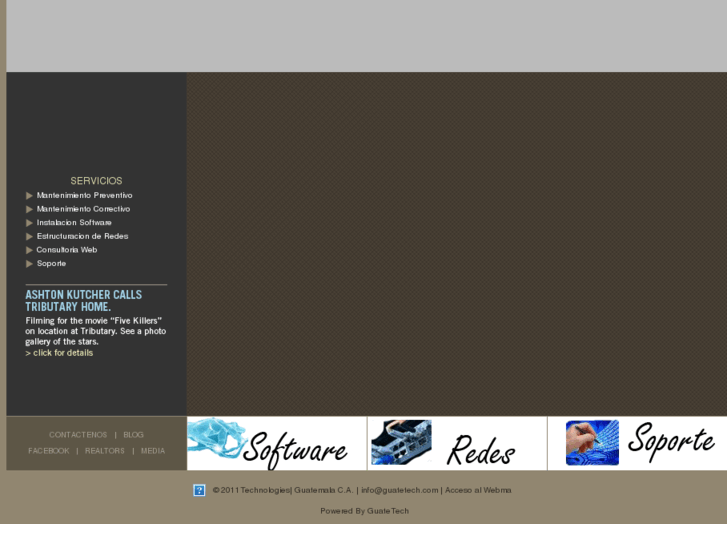This screenshot has width=727, height=545.
Task: Click arrow beside Soporte in sidebar
Action: pos(29,263)
